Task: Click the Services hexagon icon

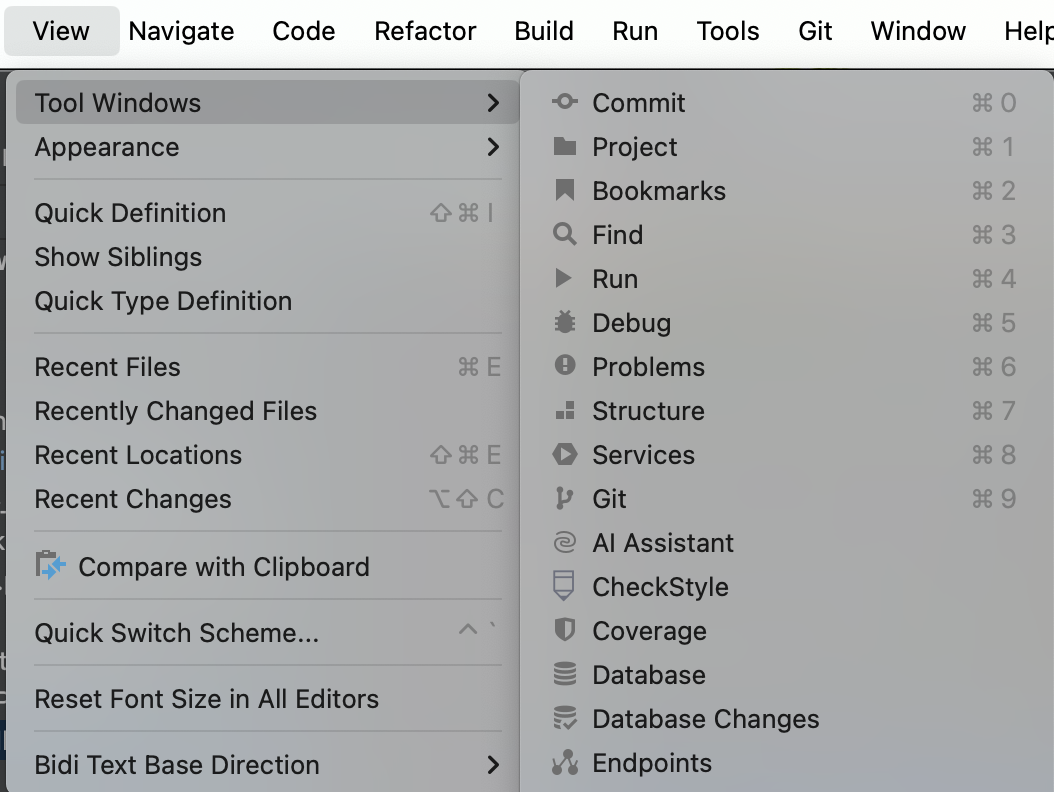Action: coord(565,454)
